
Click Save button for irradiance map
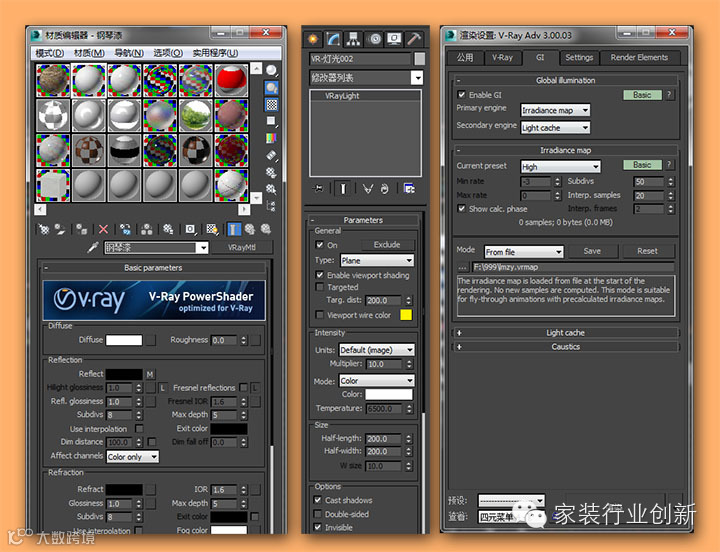(x=592, y=251)
